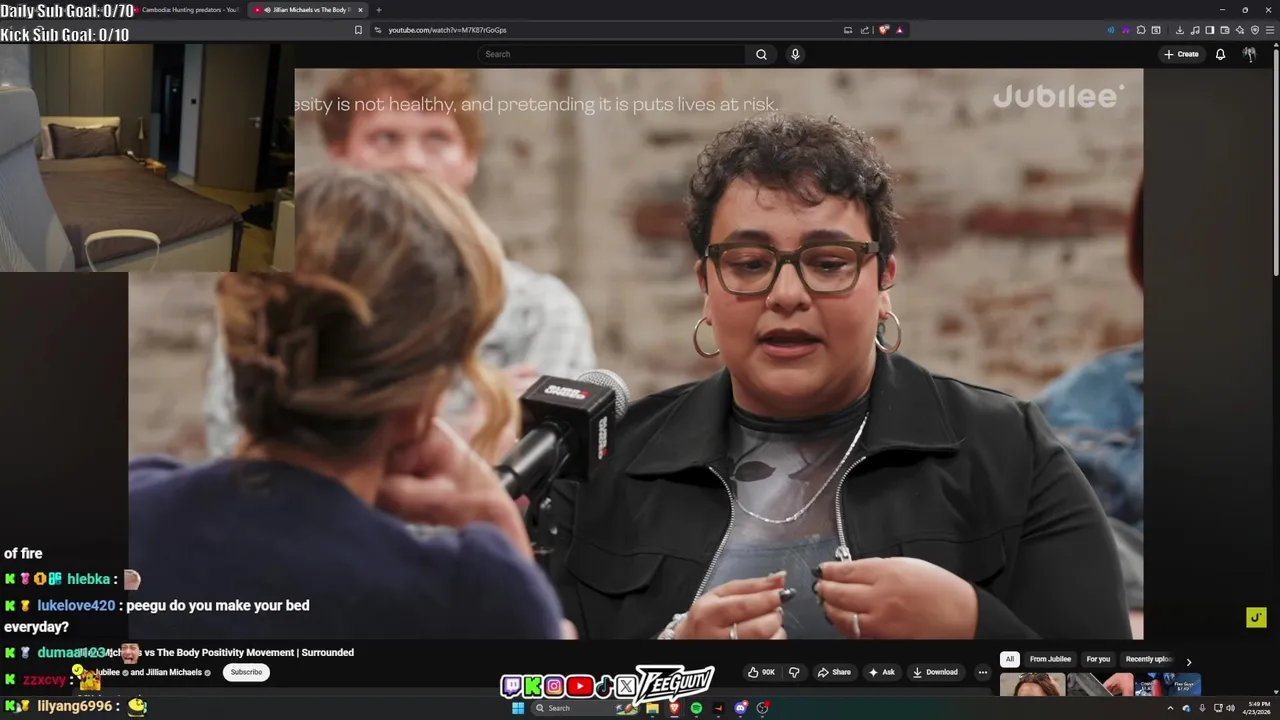This screenshot has height=720, width=1280.
Task: Toggle the system tray microphone icon
Action: (x=1202, y=708)
